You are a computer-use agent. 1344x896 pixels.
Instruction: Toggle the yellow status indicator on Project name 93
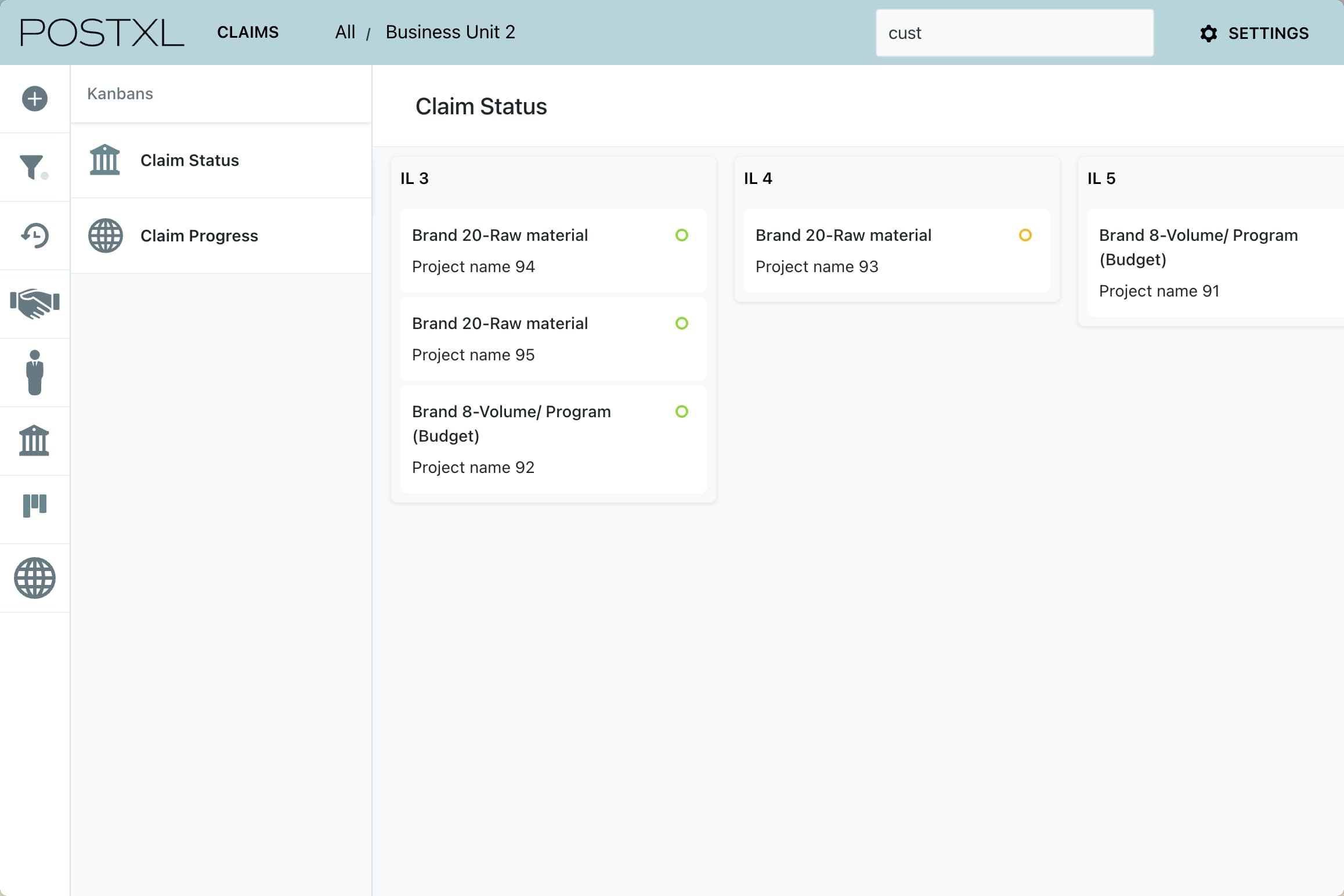point(1025,235)
